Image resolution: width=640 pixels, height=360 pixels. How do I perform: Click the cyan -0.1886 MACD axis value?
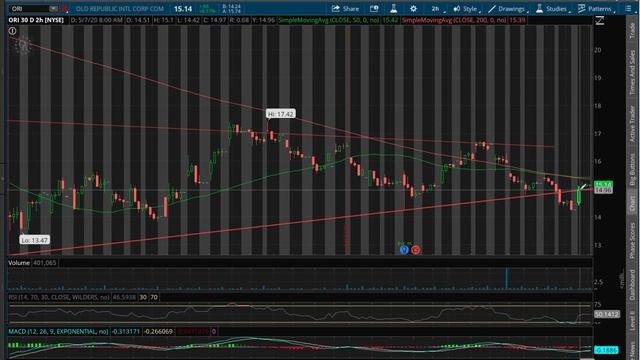[606, 350]
